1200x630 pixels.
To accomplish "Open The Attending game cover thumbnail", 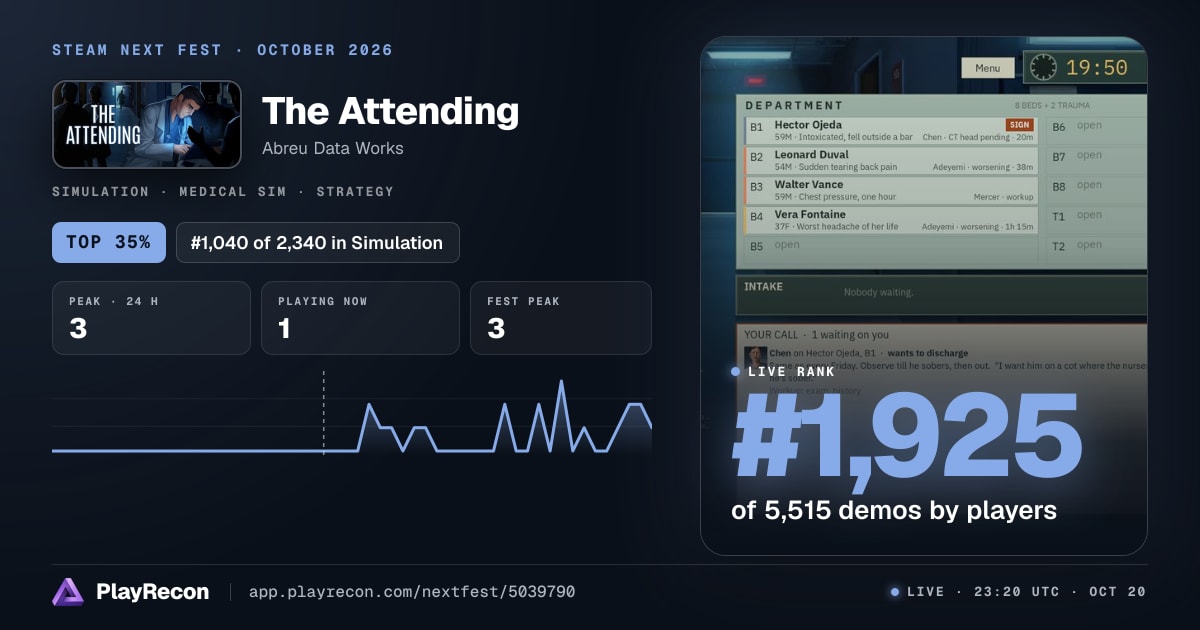I will point(147,124).
